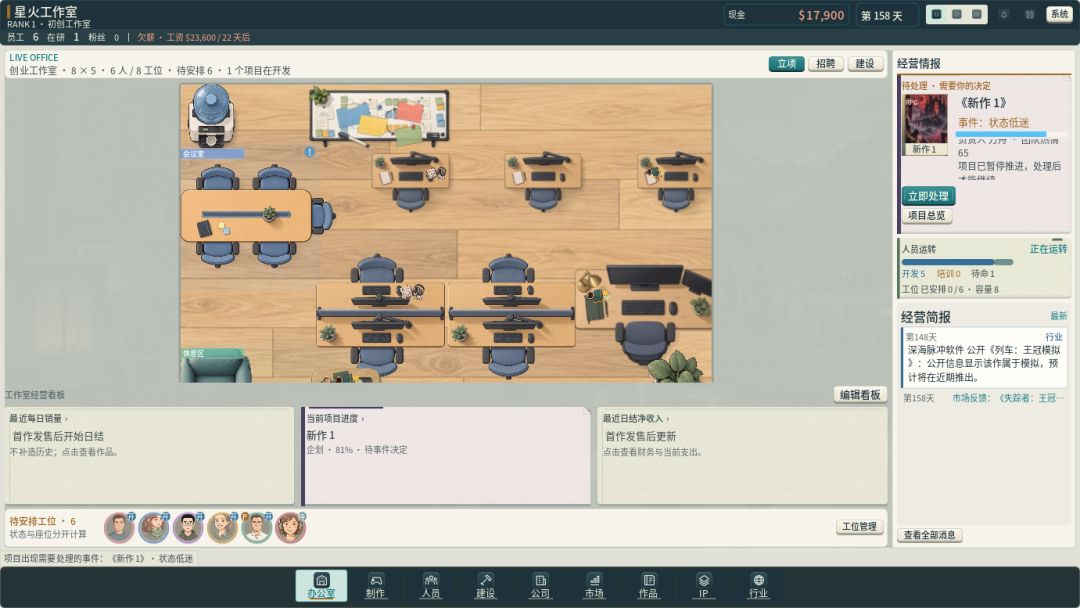Click the 立项 new project button
Screen dimensions: 1080x608
pyautogui.click(x=786, y=64)
